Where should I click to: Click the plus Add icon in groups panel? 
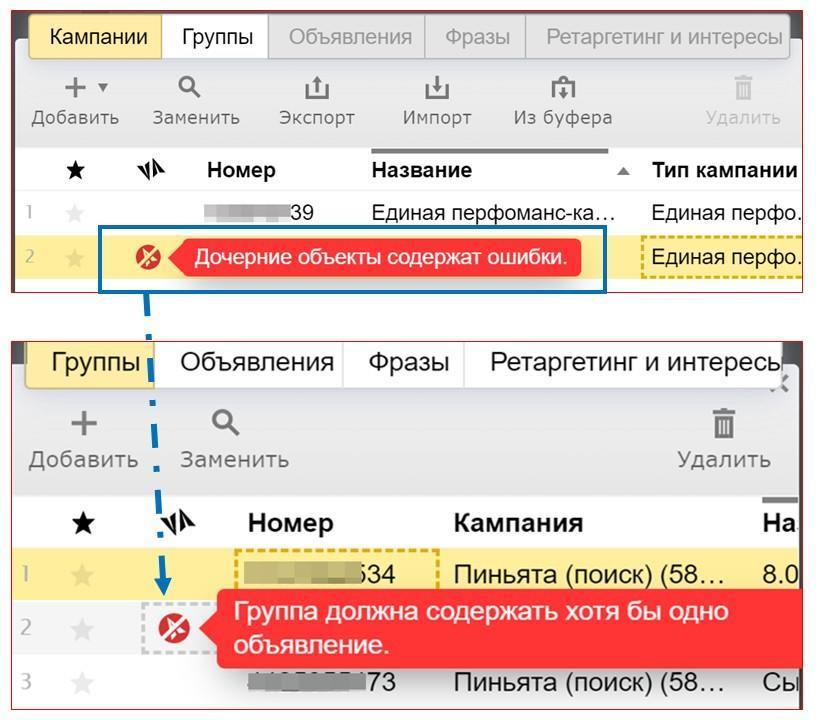click(x=83, y=424)
